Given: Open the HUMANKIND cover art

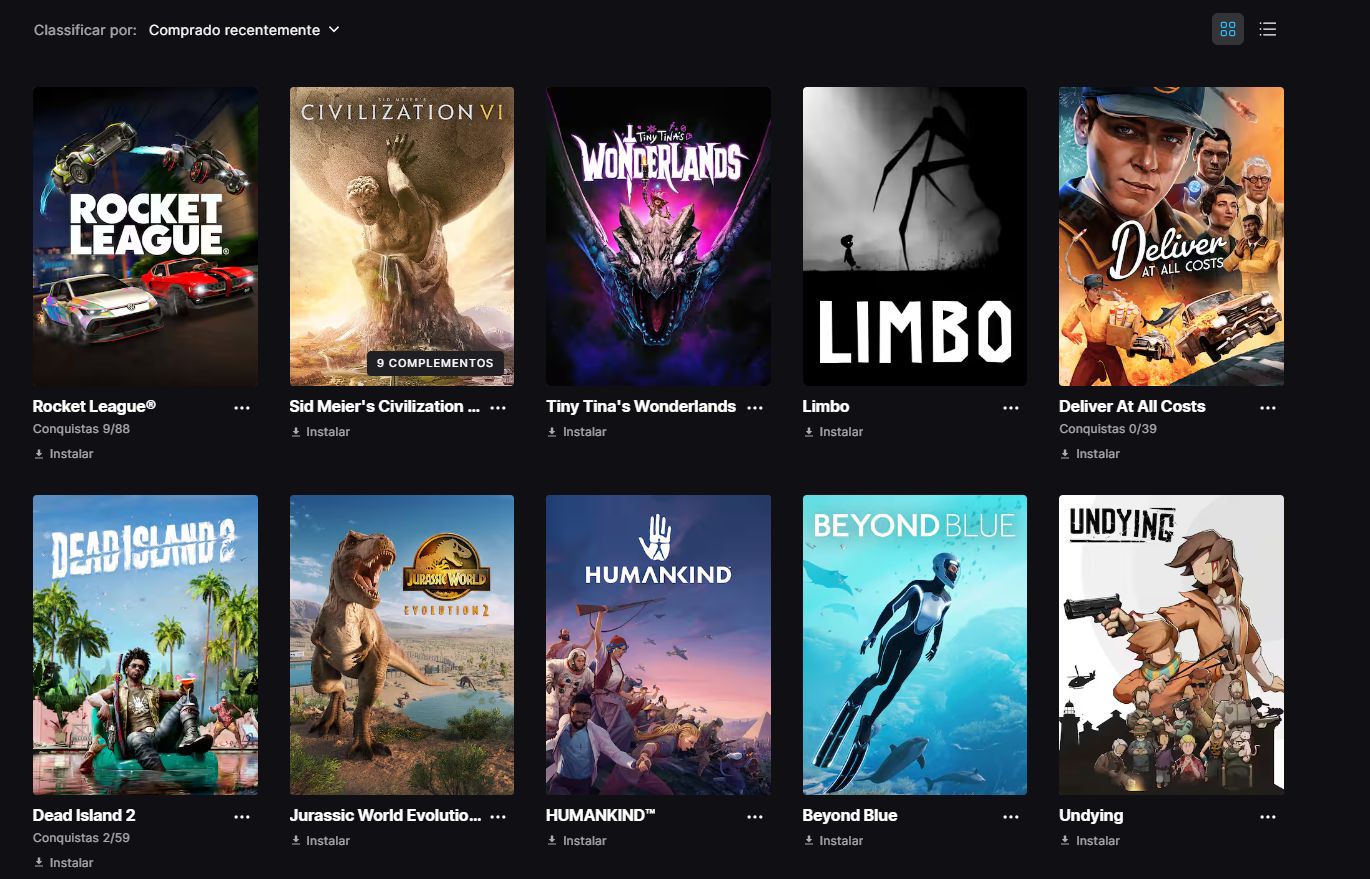Looking at the screenshot, I should 658,645.
